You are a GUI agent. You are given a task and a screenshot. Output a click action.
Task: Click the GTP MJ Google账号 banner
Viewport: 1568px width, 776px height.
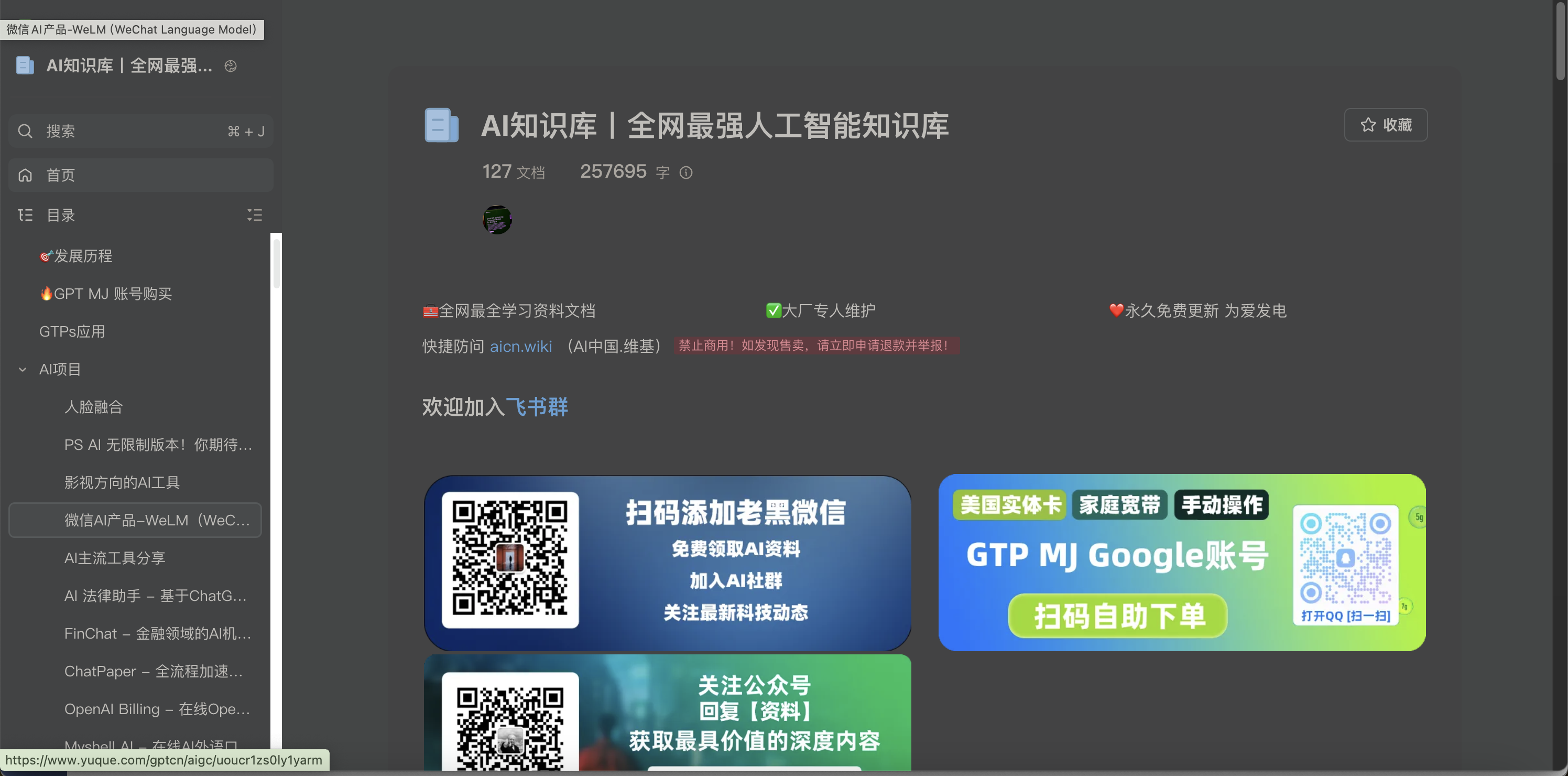(x=1181, y=562)
